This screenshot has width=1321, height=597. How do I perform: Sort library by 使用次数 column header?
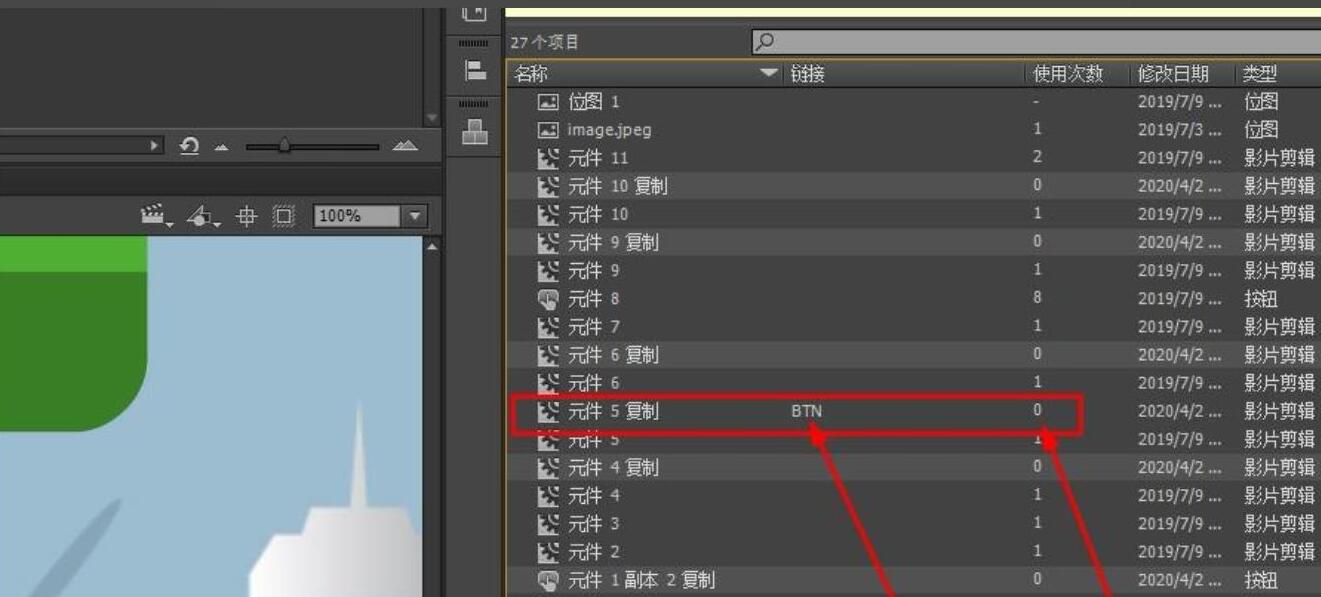coord(1068,74)
